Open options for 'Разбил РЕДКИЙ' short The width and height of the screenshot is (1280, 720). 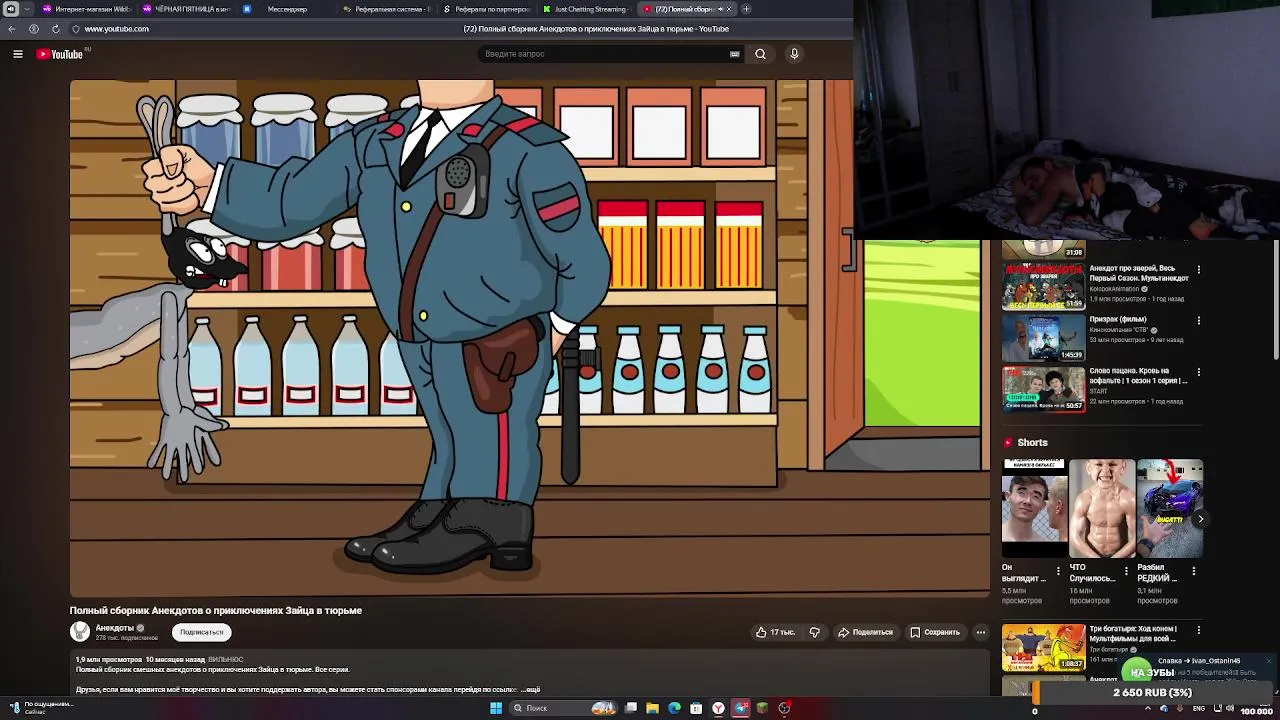[1193, 571]
